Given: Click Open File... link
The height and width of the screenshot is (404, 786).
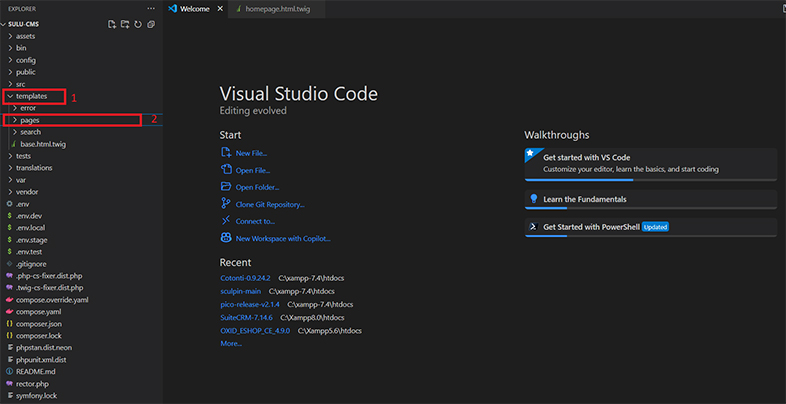Looking at the screenshot, I should [253, 170].
